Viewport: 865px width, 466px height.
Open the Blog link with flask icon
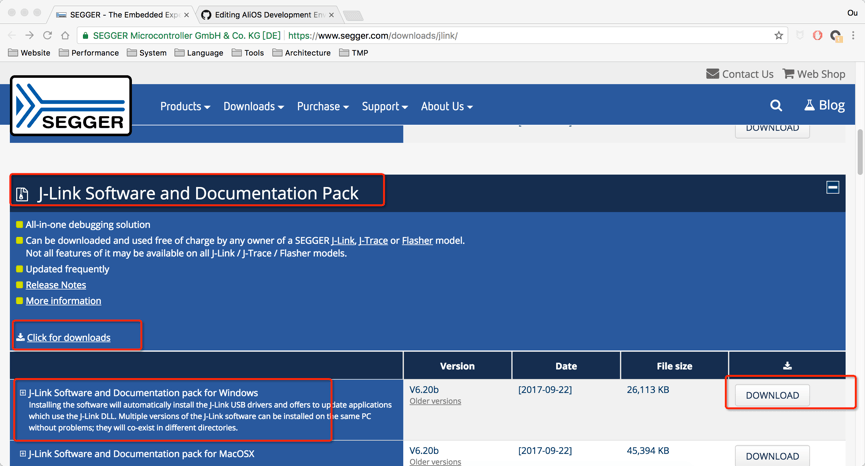(824, 105)
